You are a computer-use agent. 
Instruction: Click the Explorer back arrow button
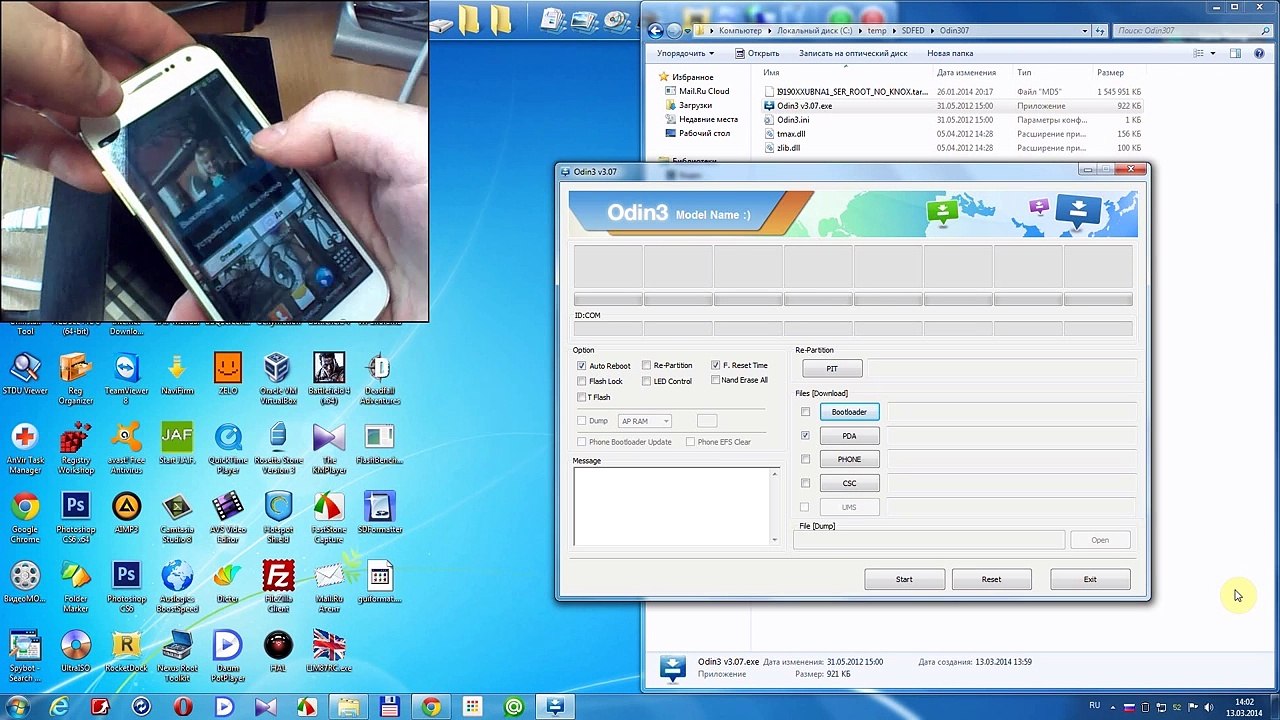click(654, 31)
